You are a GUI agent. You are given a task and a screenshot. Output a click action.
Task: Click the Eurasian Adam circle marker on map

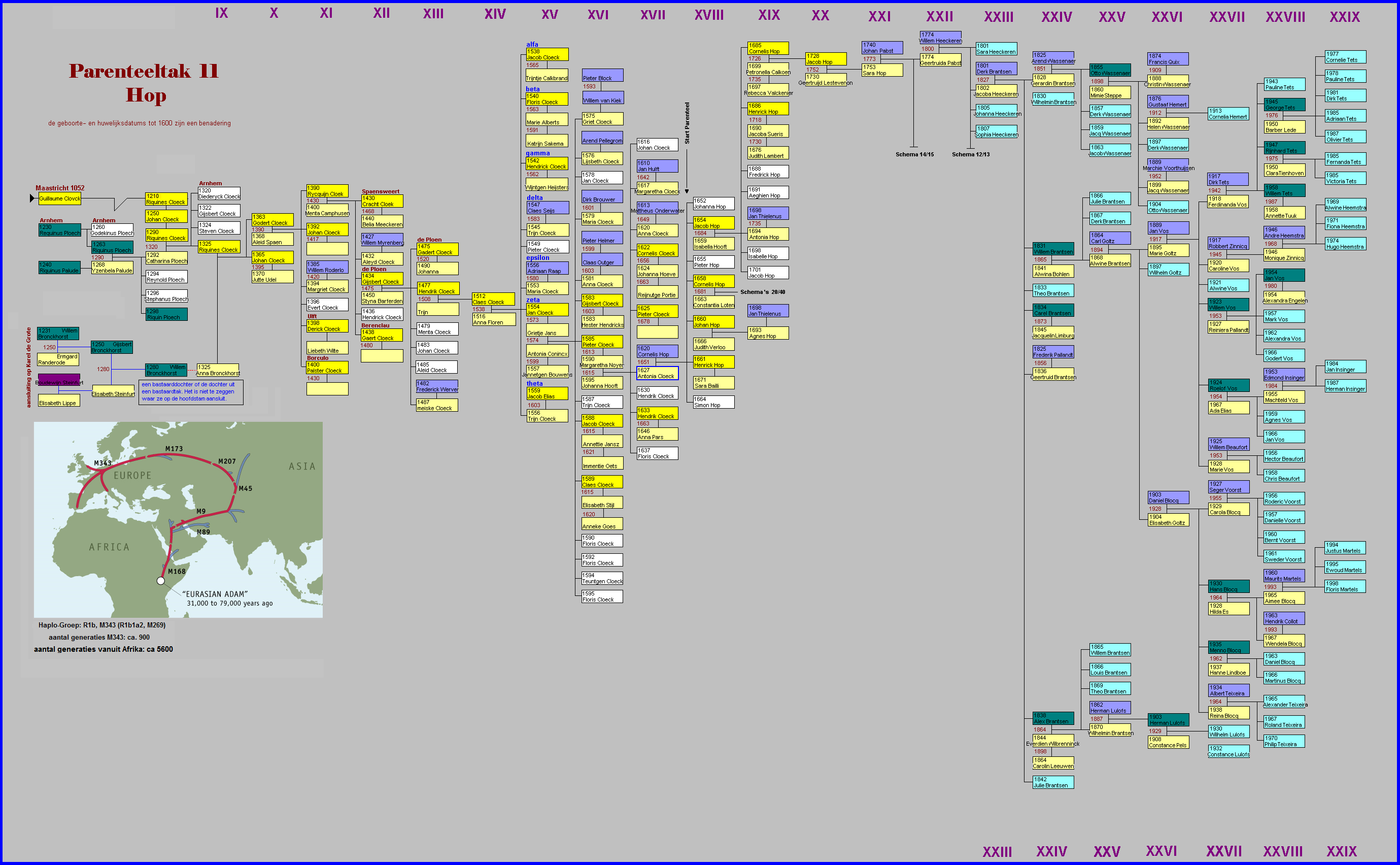coord(161,581)
